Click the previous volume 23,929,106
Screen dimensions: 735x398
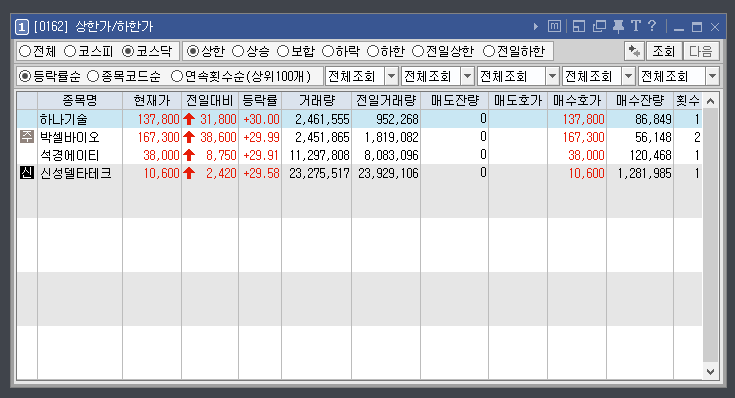tap(389, 173)
